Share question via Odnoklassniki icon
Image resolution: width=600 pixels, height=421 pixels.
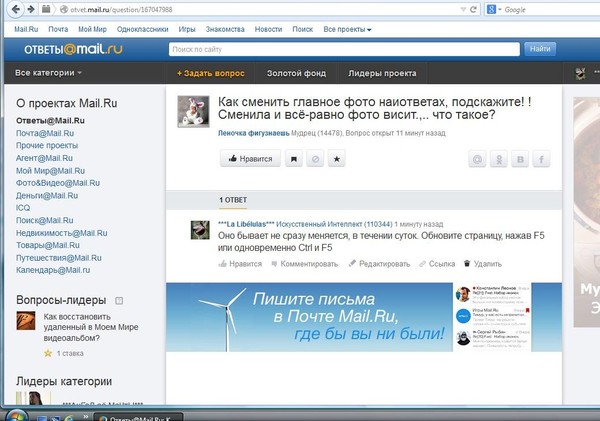tap(499, 159)
